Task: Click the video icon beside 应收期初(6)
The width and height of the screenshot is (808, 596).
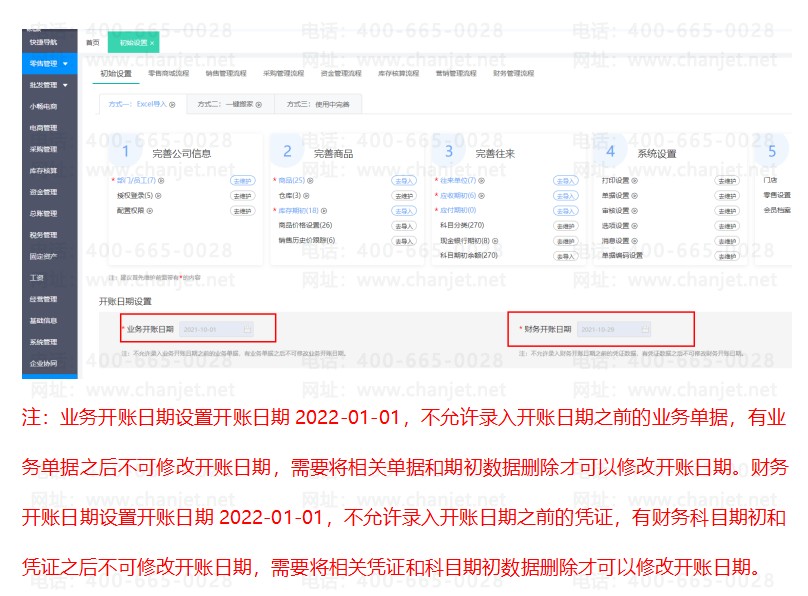Action: 481,196
